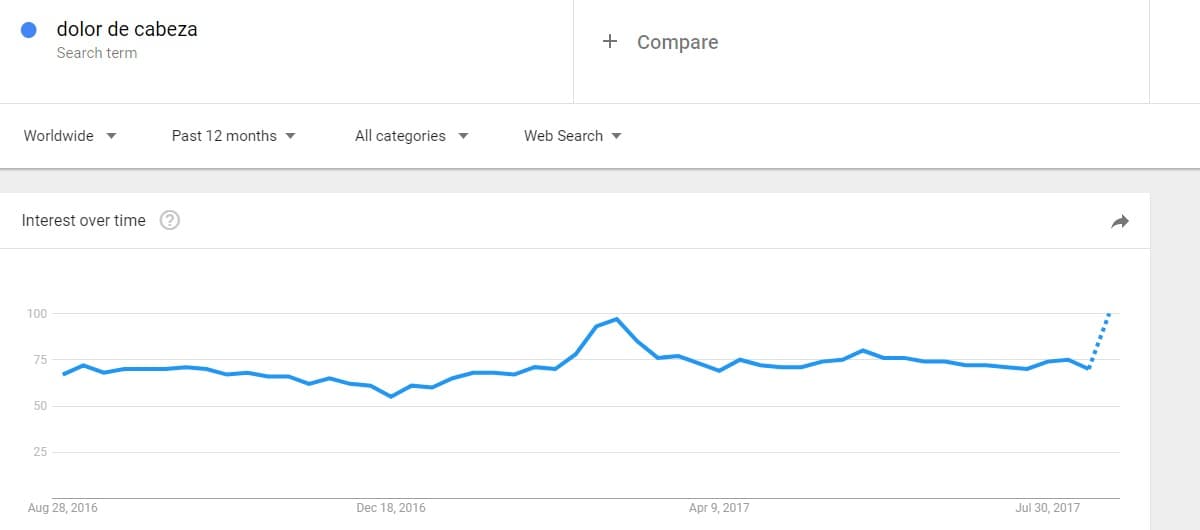Click the "Interest over time" heading

(84, 221)
